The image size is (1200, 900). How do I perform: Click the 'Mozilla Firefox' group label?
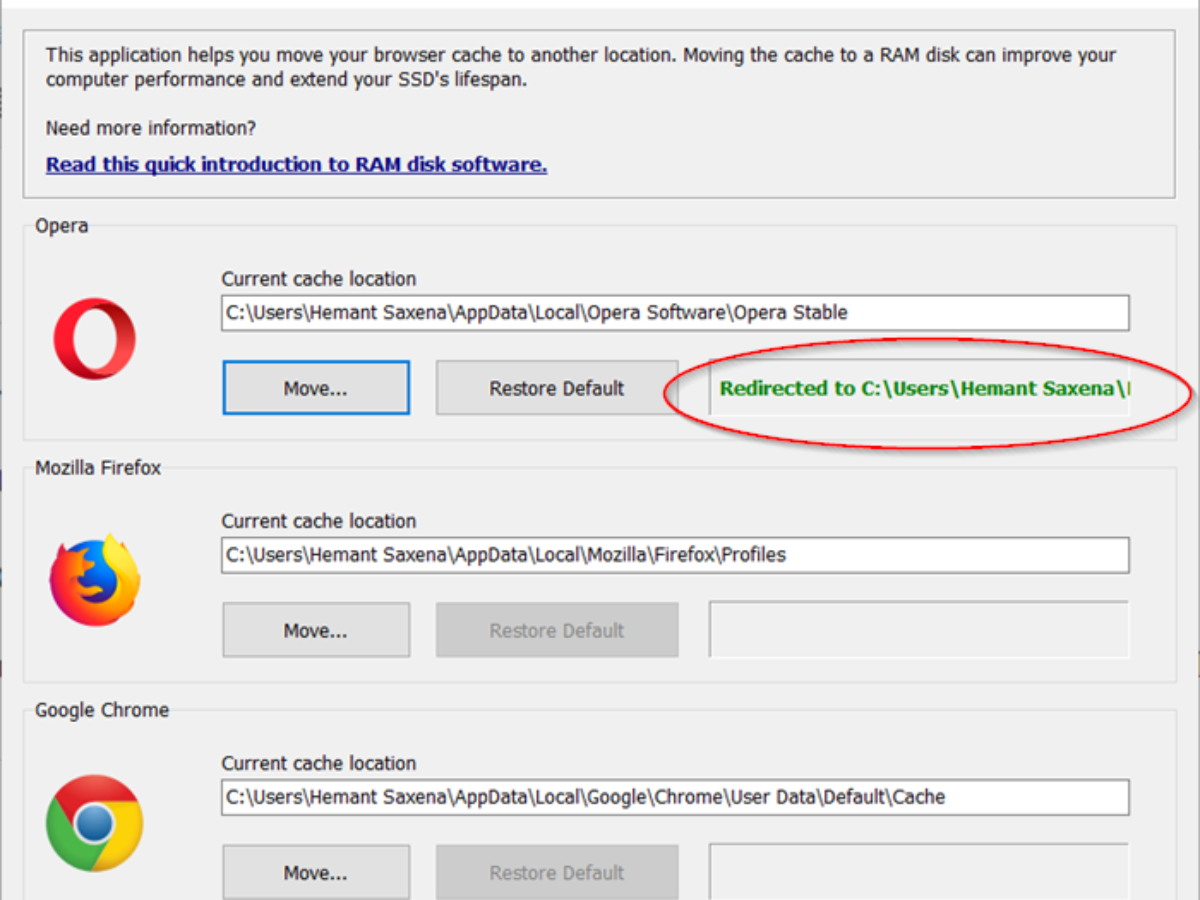pos(98,468)
